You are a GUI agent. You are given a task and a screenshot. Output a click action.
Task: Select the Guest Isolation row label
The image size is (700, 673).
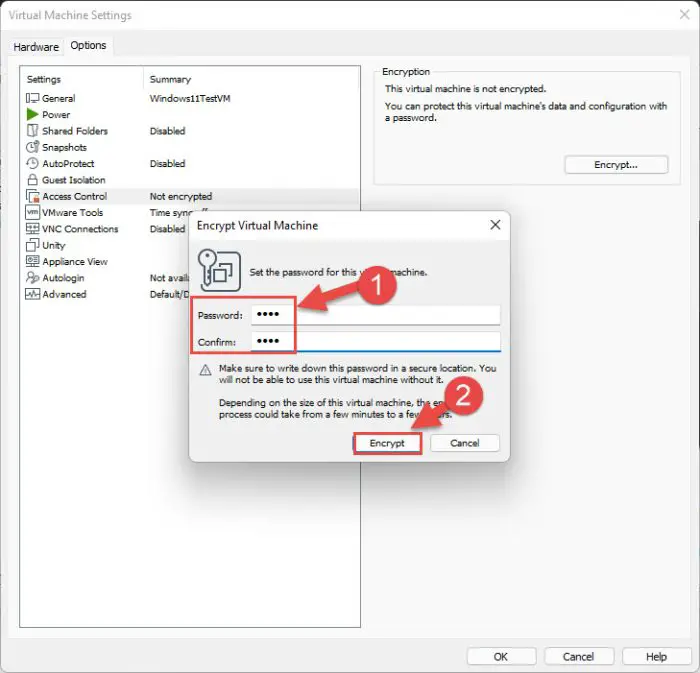74,180
